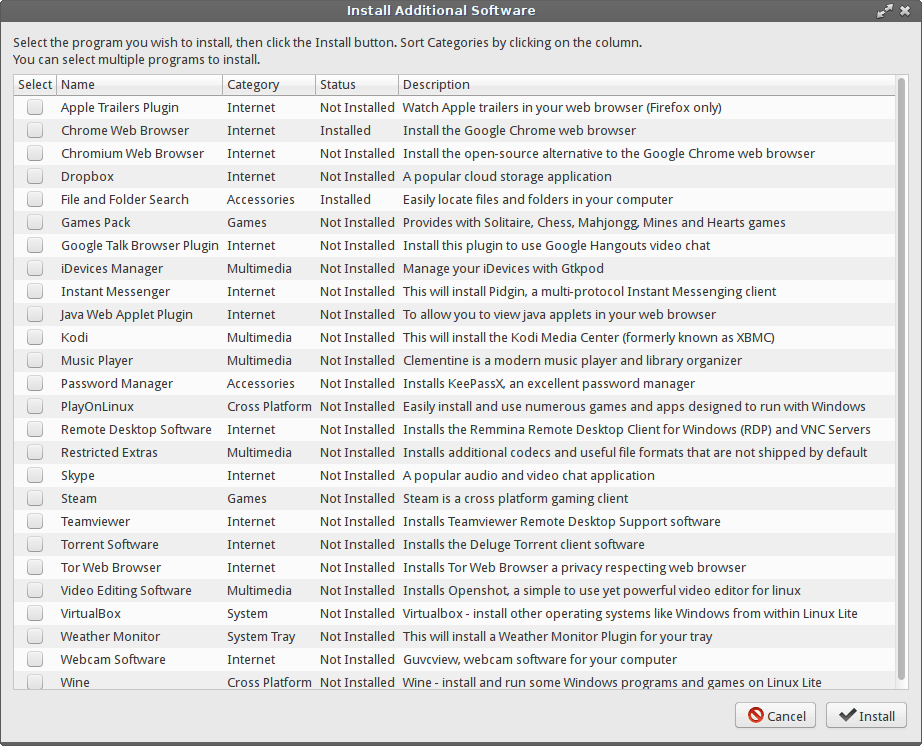Click the 'Teamviewer' name cell
The image size is (922, 746).
pos(95,521)
